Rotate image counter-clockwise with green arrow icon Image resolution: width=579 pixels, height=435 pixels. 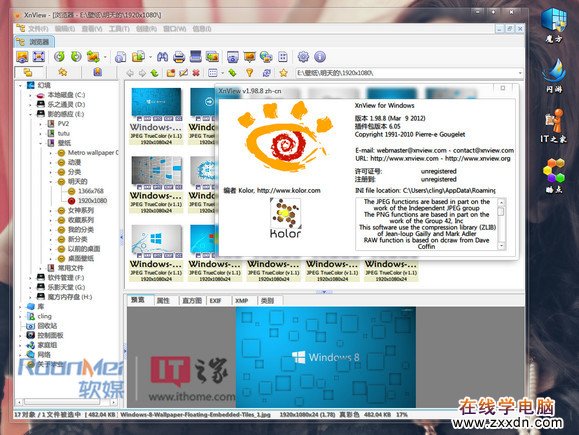click(x=59, y=57)
